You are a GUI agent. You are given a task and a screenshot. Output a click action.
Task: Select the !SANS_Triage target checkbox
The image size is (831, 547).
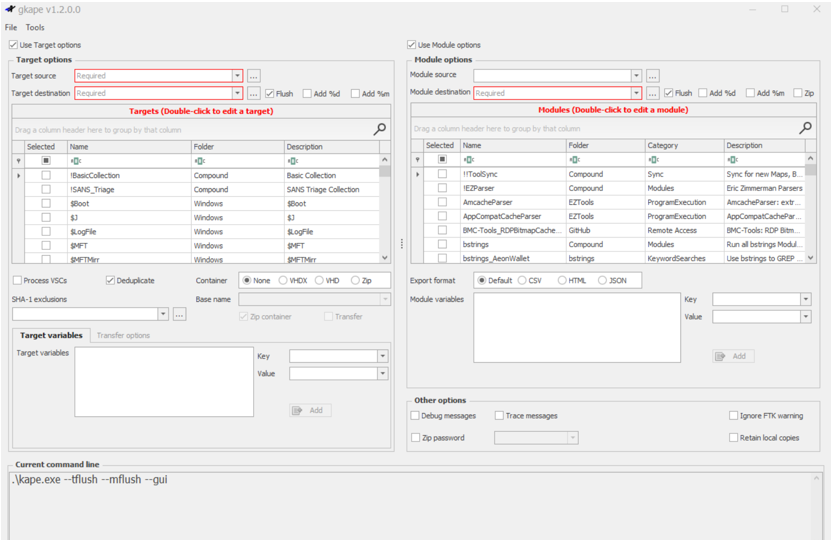coord(46,189)
